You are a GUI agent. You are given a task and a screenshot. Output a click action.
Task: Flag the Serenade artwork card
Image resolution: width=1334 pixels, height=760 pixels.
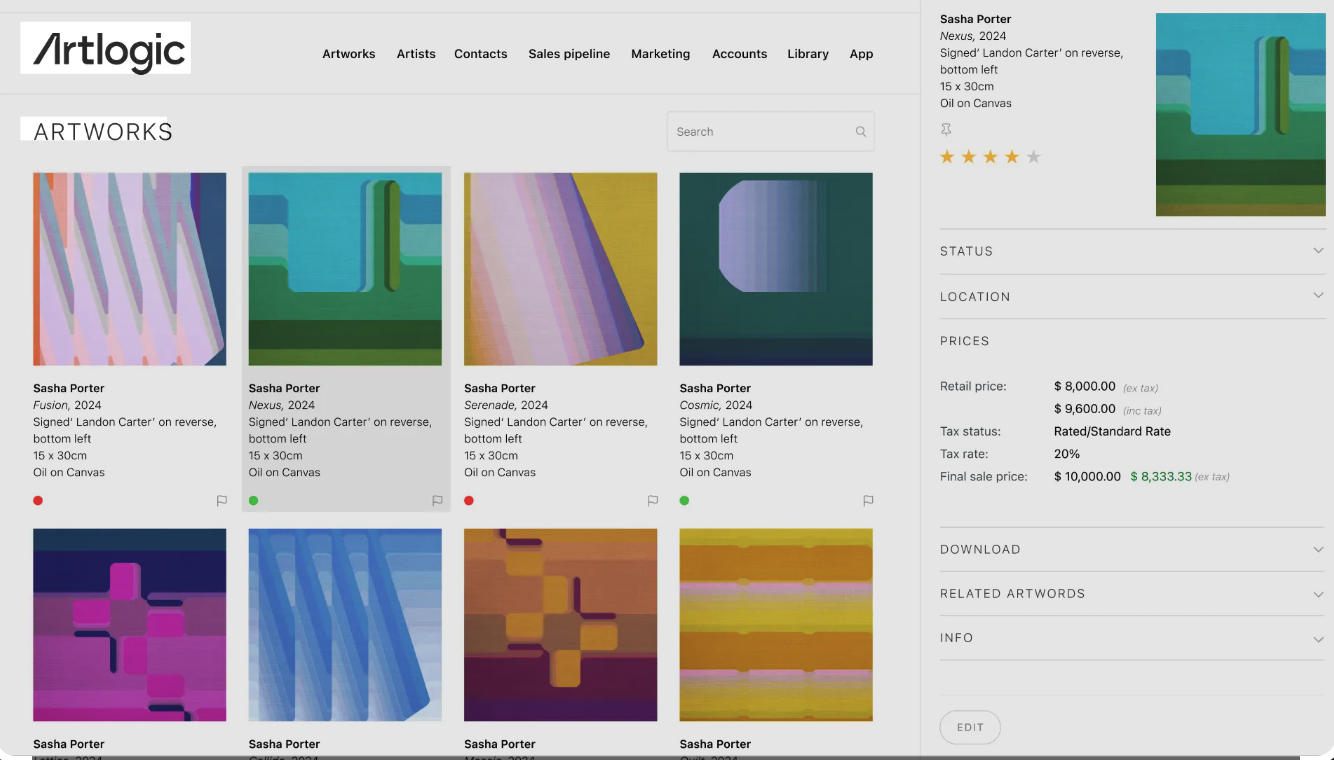click(653, 501)
